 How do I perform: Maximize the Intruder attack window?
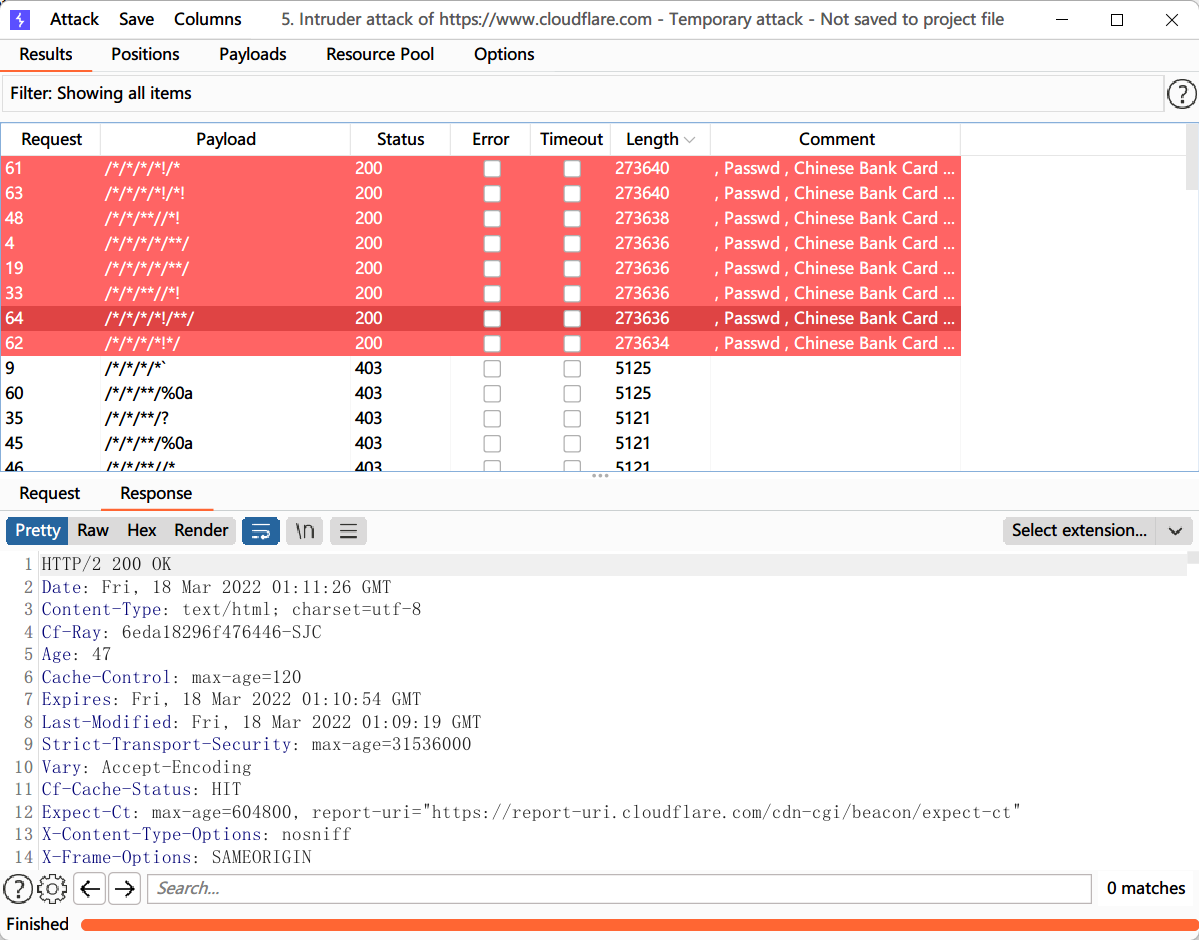(1117, 20)
